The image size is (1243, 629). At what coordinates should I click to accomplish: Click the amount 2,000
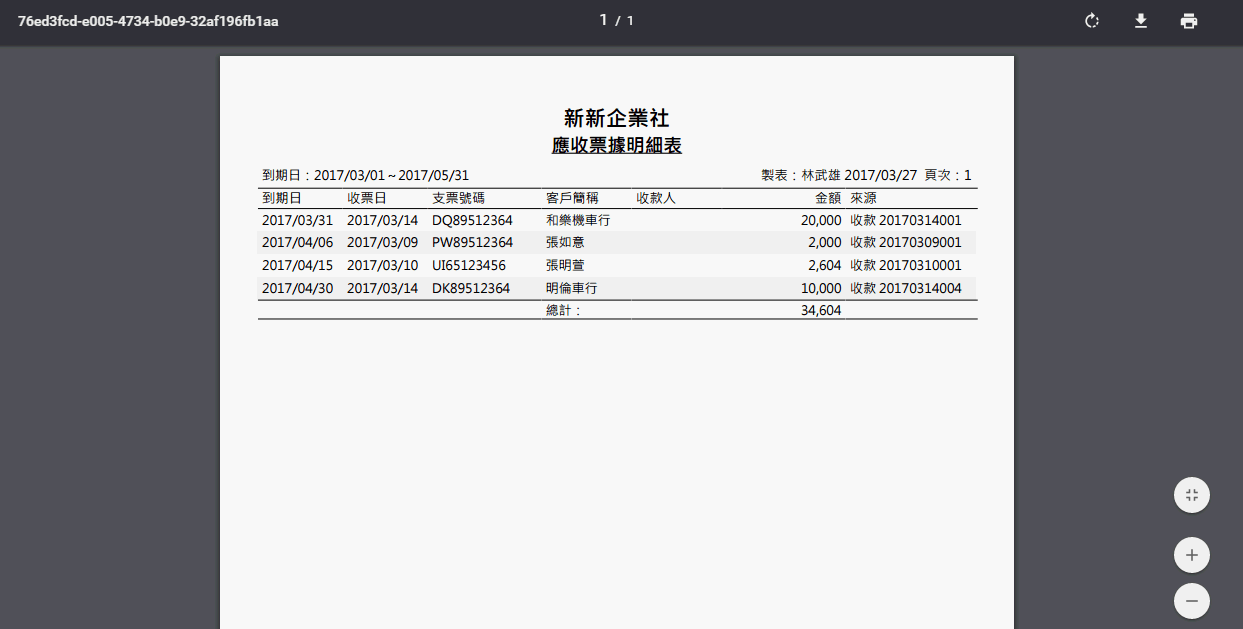pyautogui.click(x=825, y=242)
